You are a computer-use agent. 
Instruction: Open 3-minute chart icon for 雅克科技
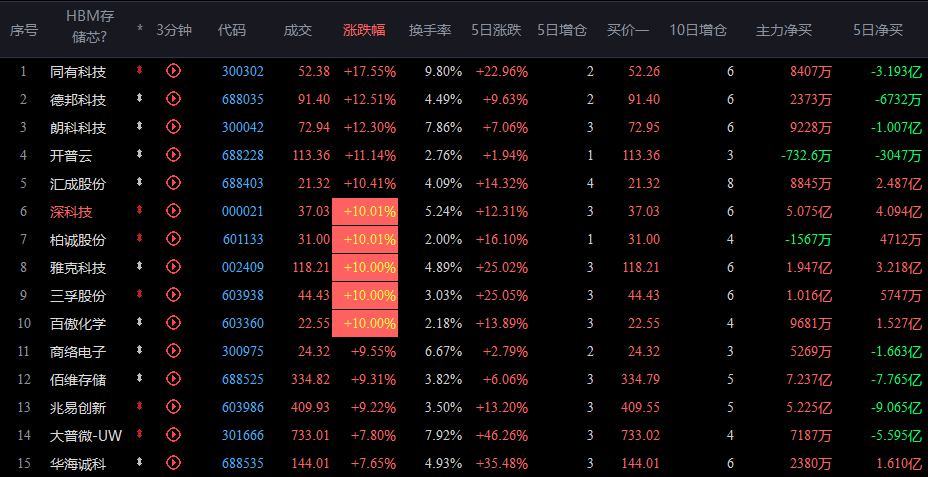(173, 267)
